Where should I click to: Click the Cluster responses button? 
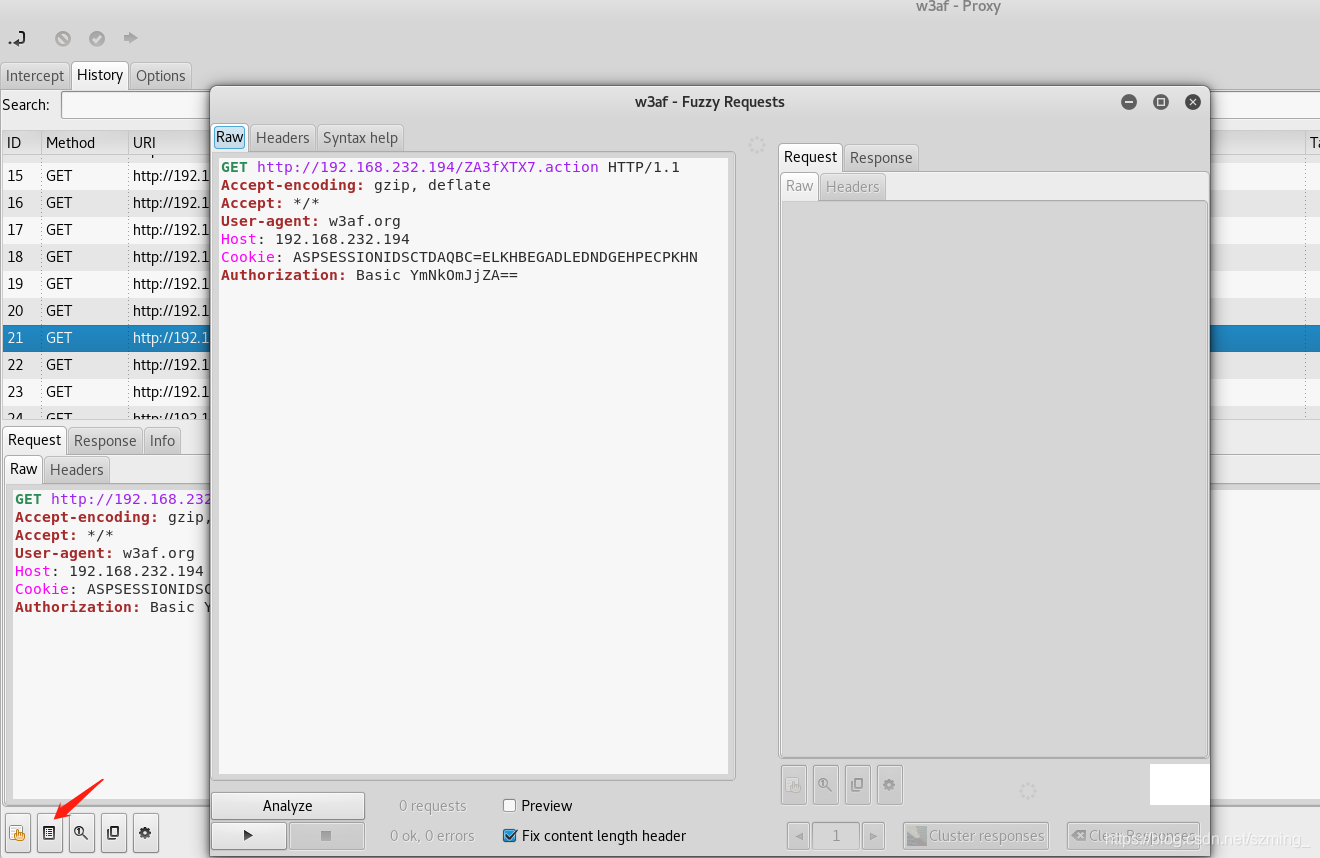click(x=975, y=836)
